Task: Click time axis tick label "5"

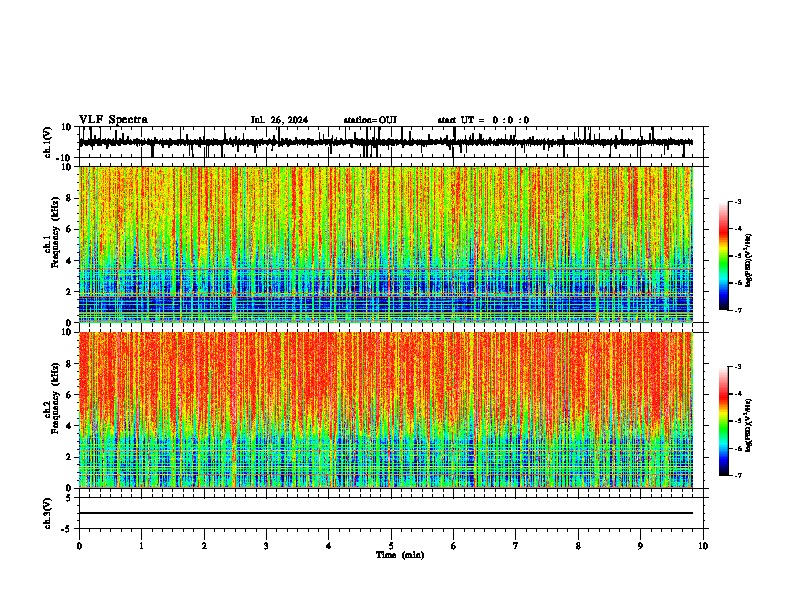Action: (391, 546)
